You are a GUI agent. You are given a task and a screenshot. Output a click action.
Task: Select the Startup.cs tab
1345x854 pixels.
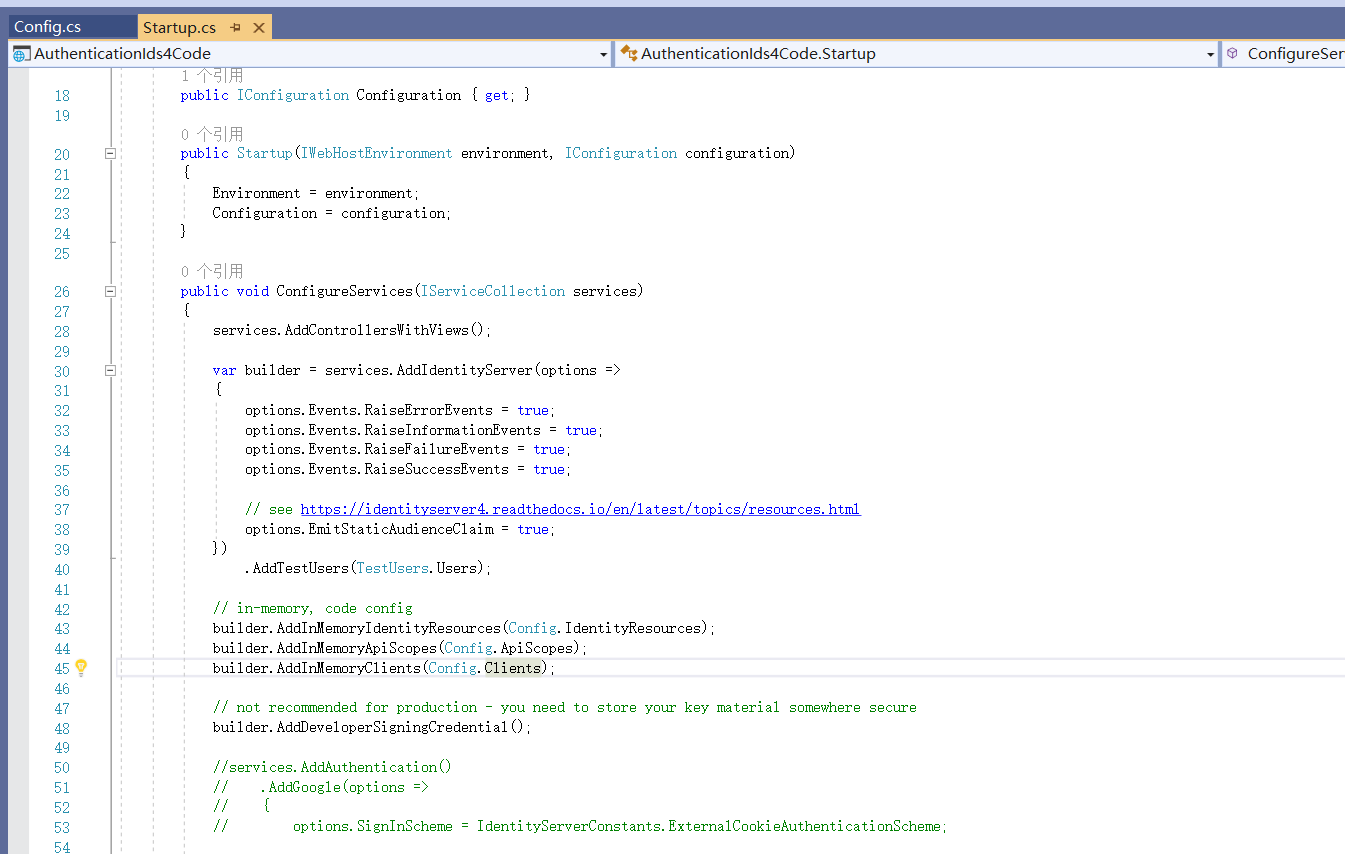click(179, 28)
